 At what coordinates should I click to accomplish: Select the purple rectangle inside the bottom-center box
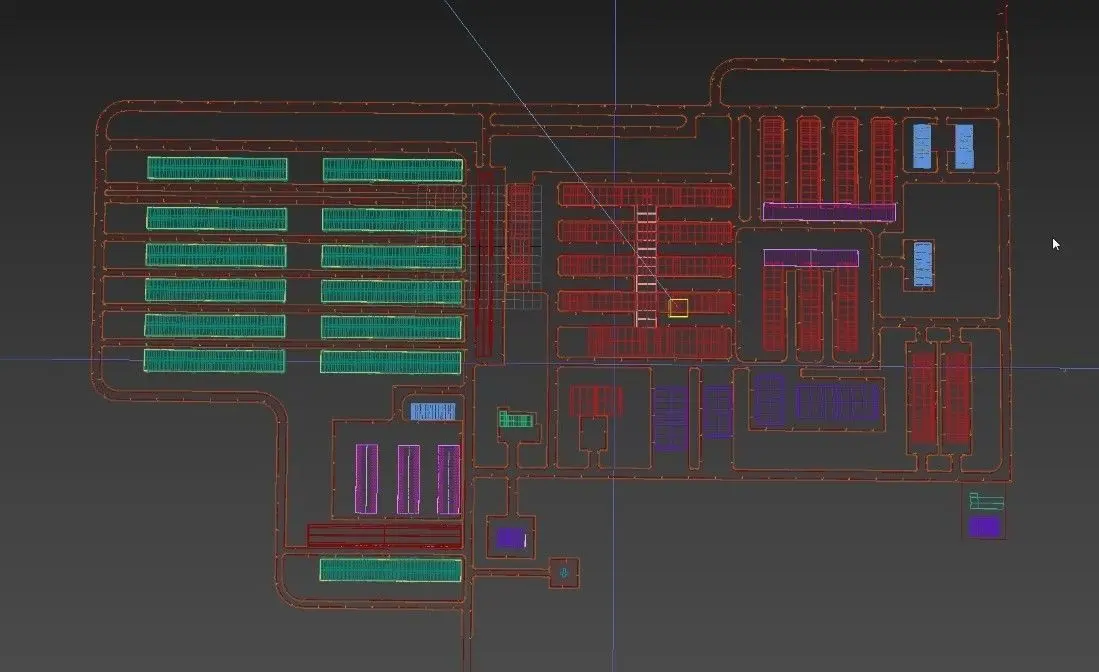(x=511, y=538)
